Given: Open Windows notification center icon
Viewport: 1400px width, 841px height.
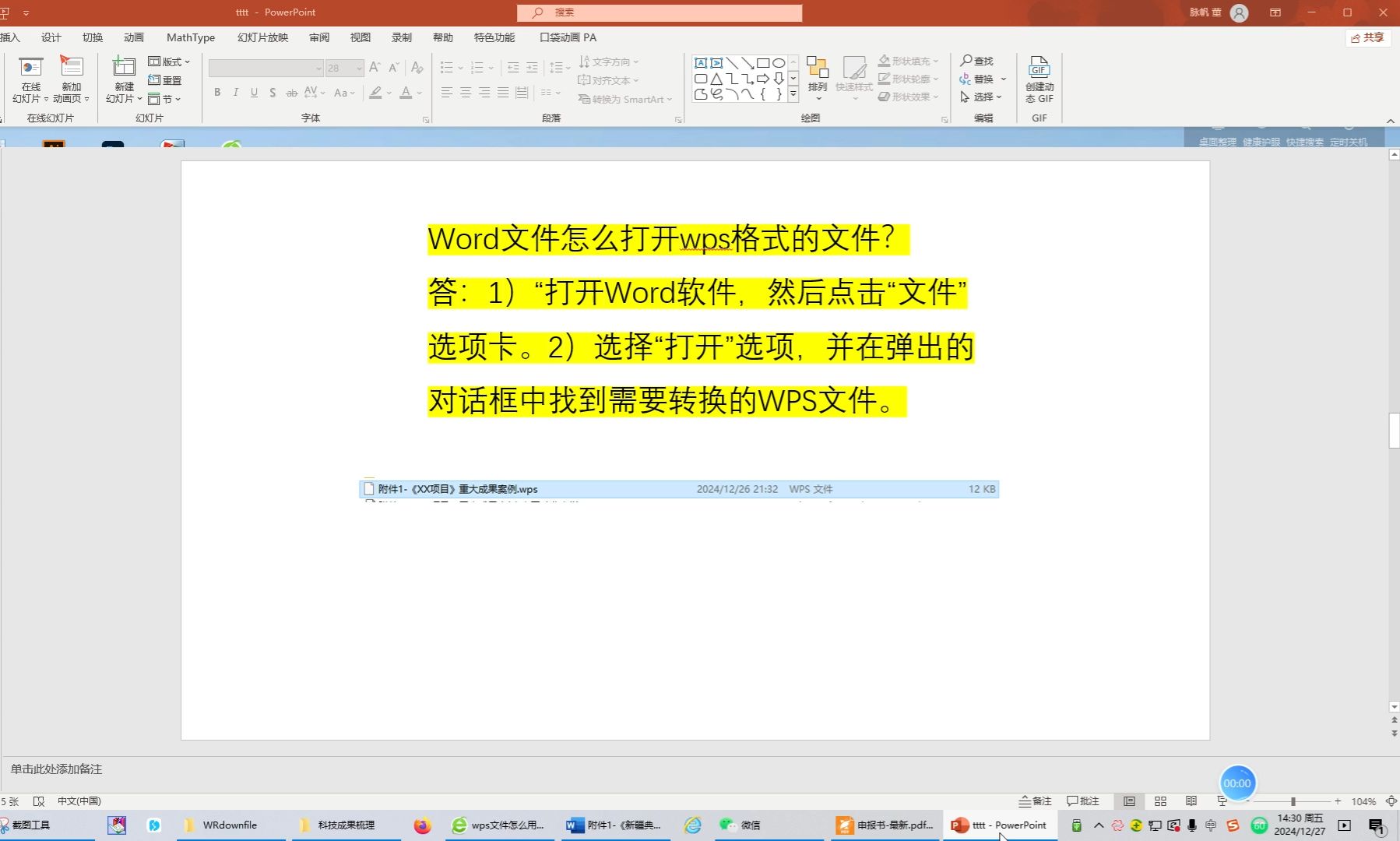Looking at the screenshot, I should [x=1376, y=825].
